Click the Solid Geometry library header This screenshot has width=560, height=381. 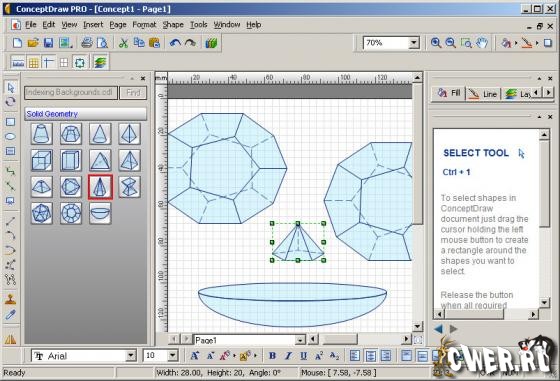point(85,114)
